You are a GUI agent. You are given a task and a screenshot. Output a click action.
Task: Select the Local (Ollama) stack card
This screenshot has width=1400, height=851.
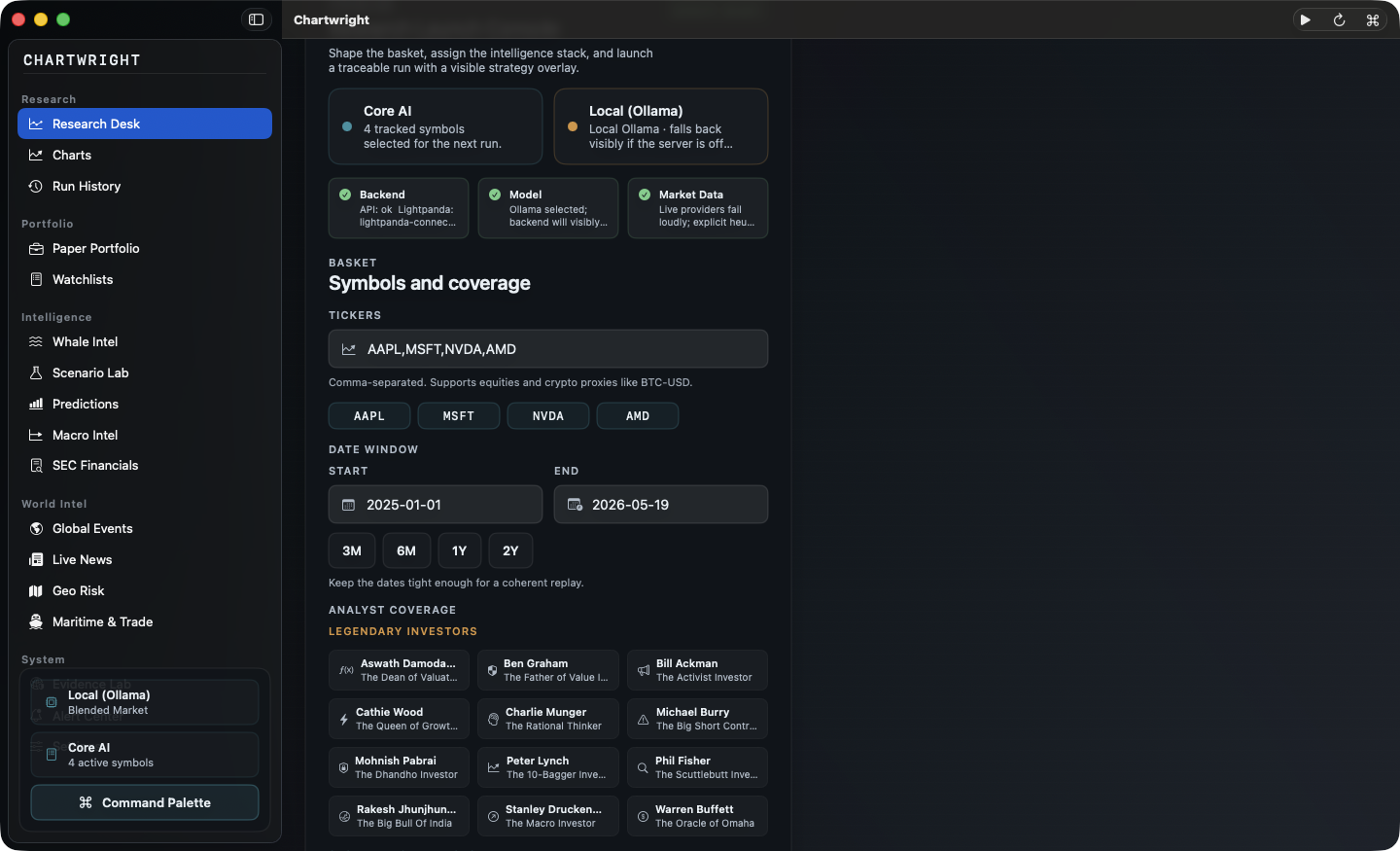coord(661,126)
